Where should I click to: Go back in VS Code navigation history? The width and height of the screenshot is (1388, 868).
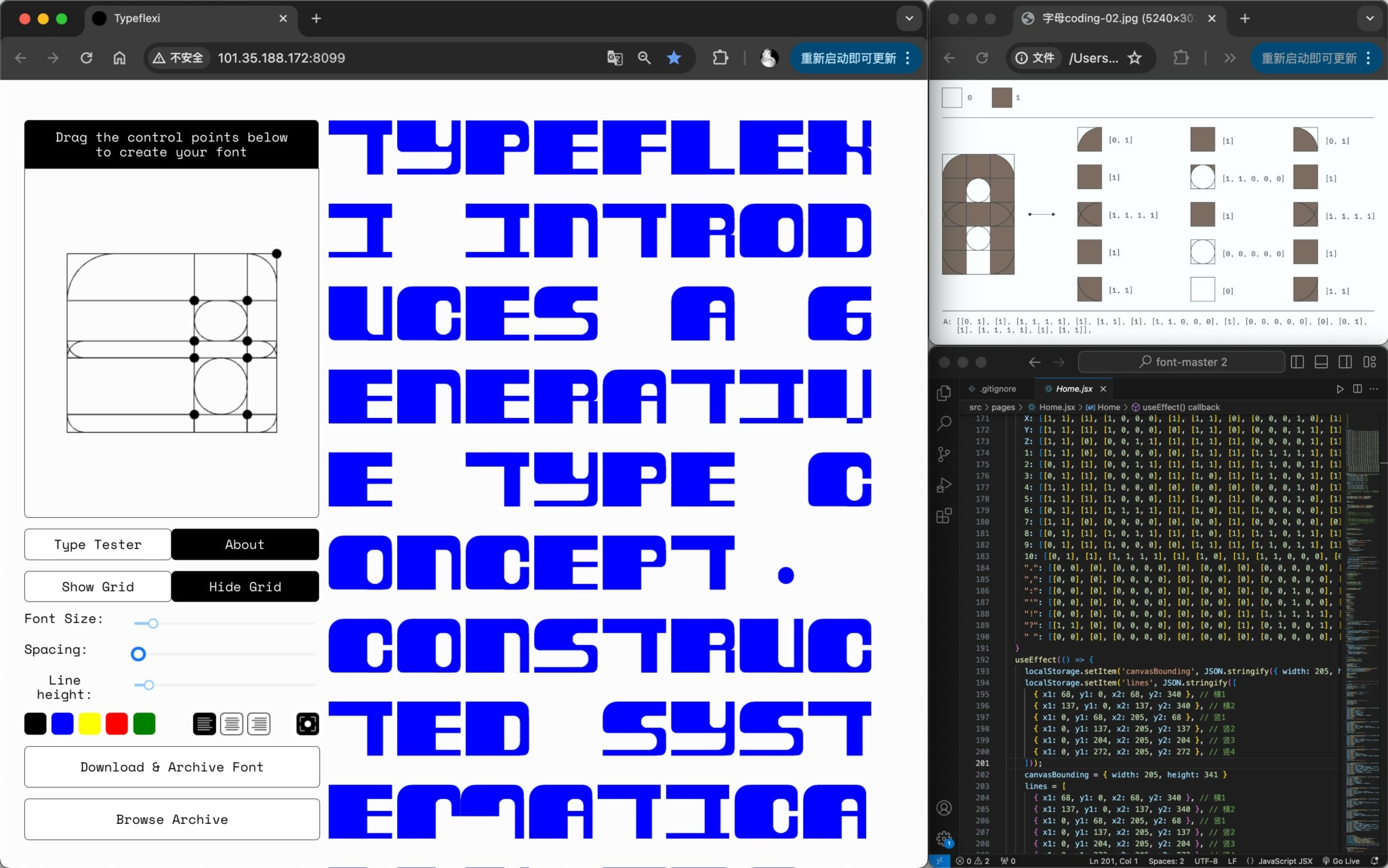point(1034,362)
